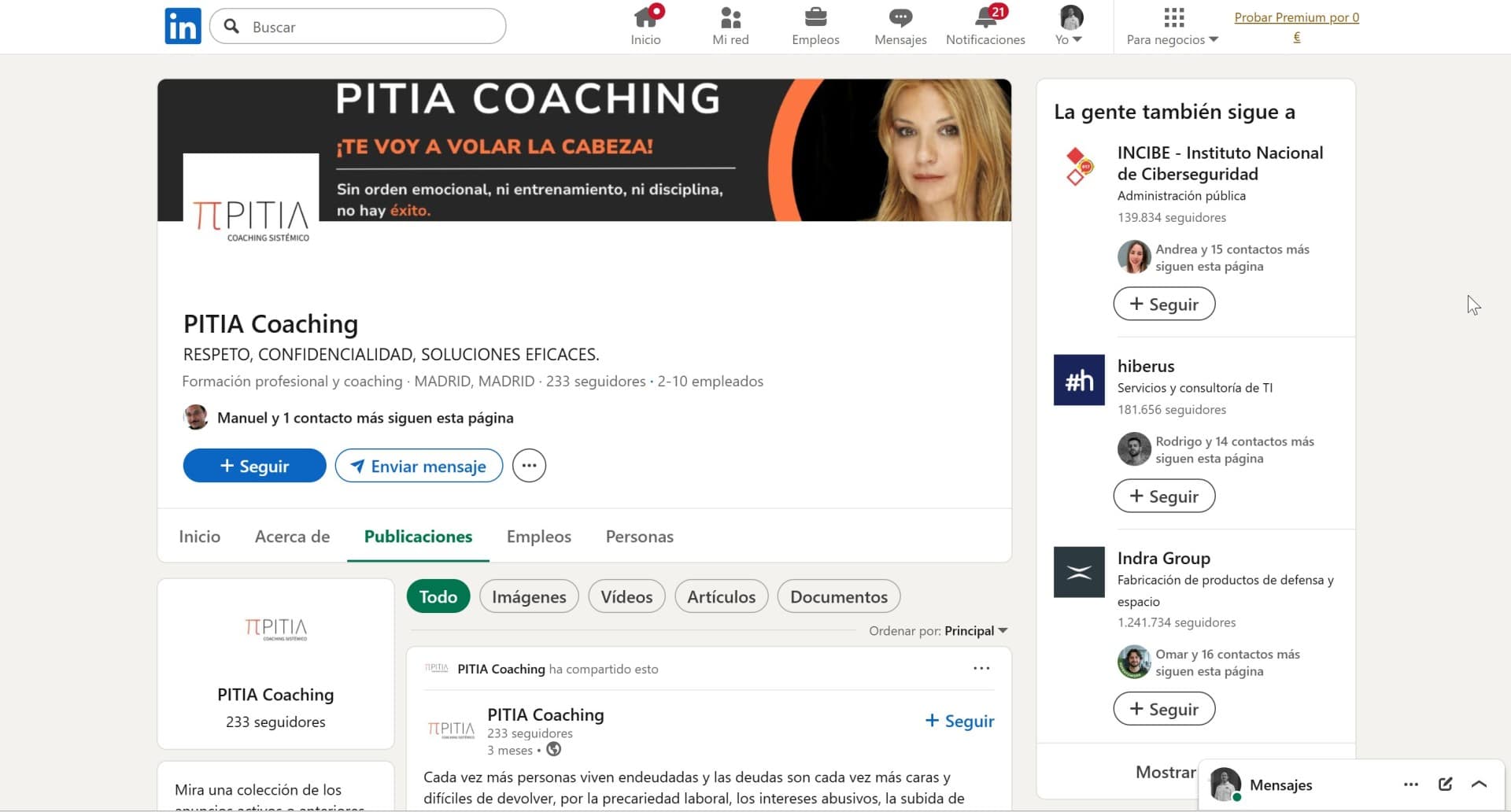Open 'Manuel y 1 contacto más' followers link
The height and width of the screenshot is (812, 1511).
click(x=365, y=418)
